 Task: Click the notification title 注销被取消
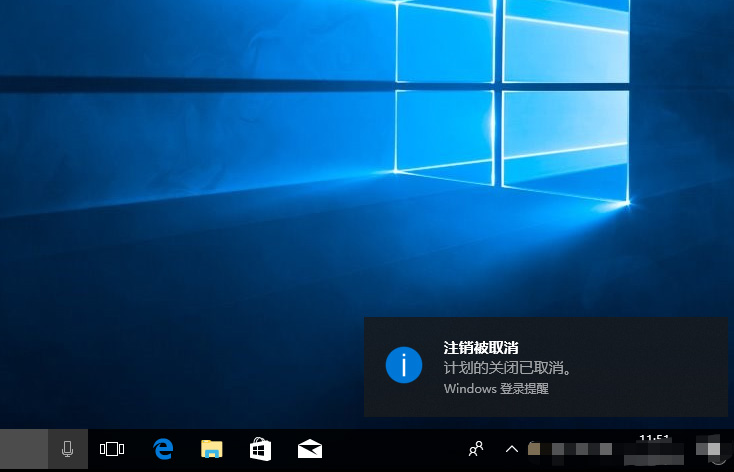481,347
